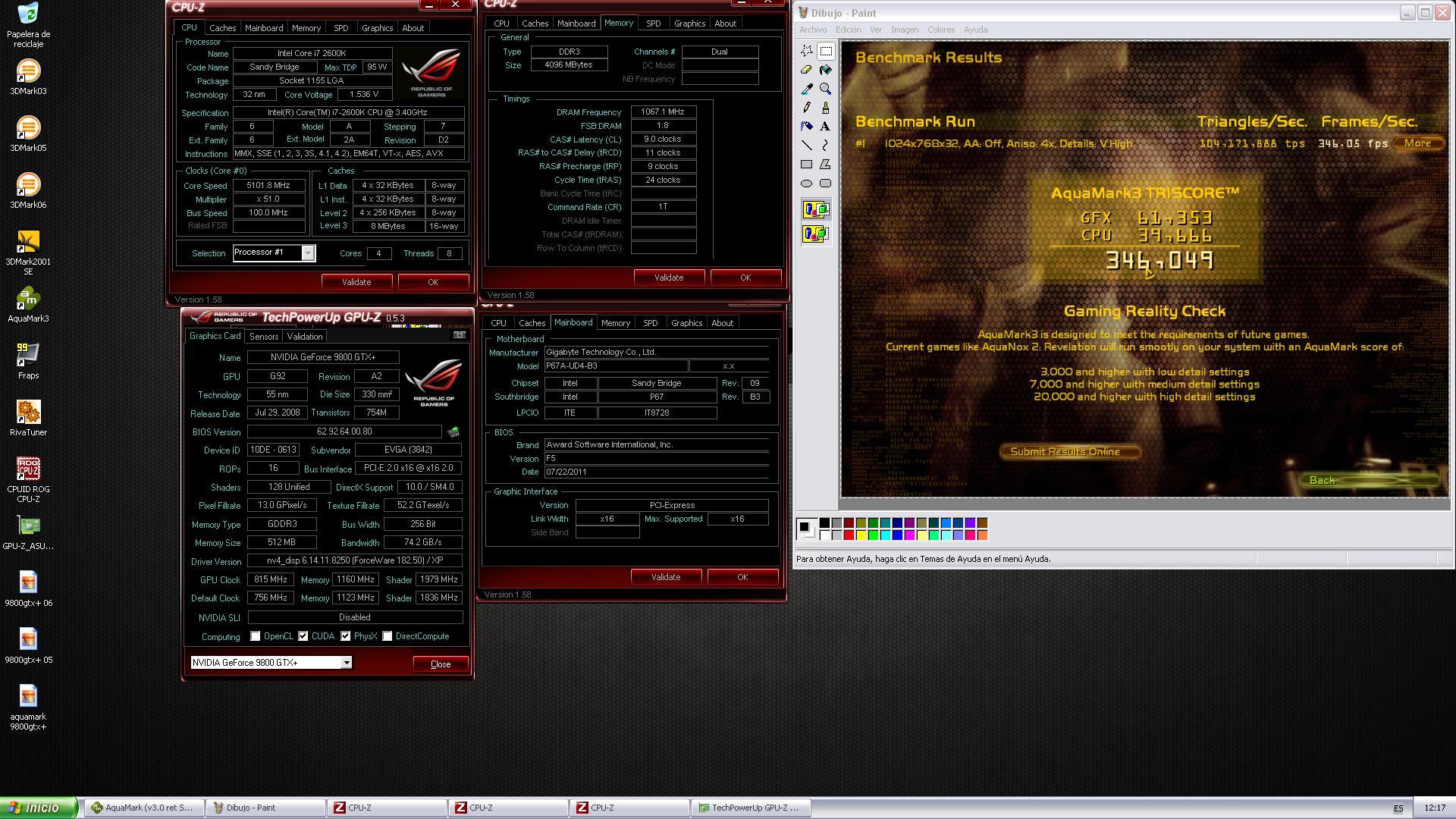Open the Archivo menu in Paint
Screen dimensions: 1456x819
[813, 30]
